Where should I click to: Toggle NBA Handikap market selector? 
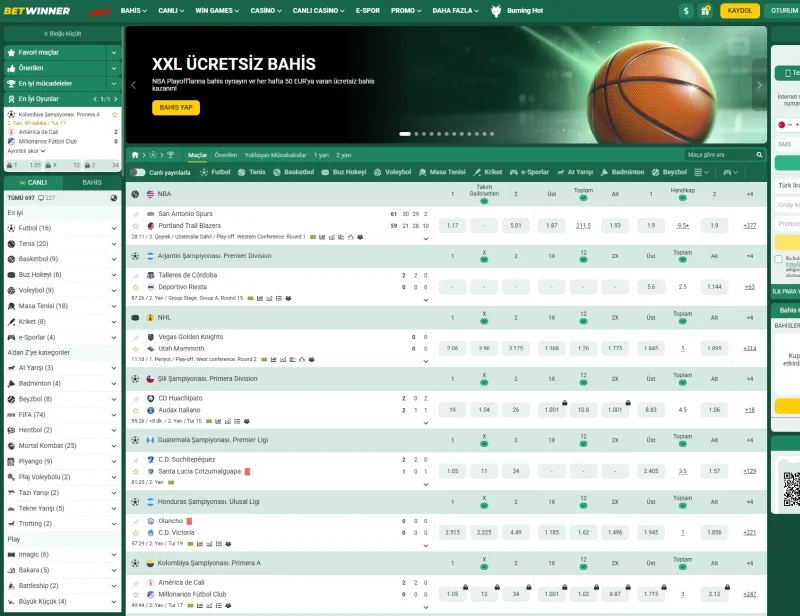pos(683,198)
